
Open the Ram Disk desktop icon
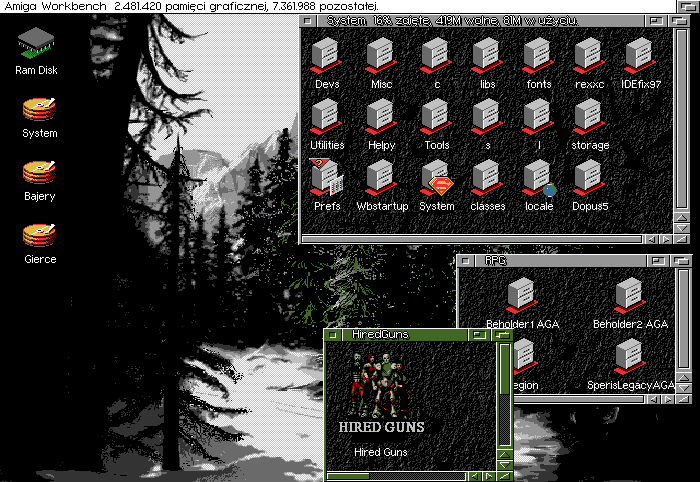[36, 50]
